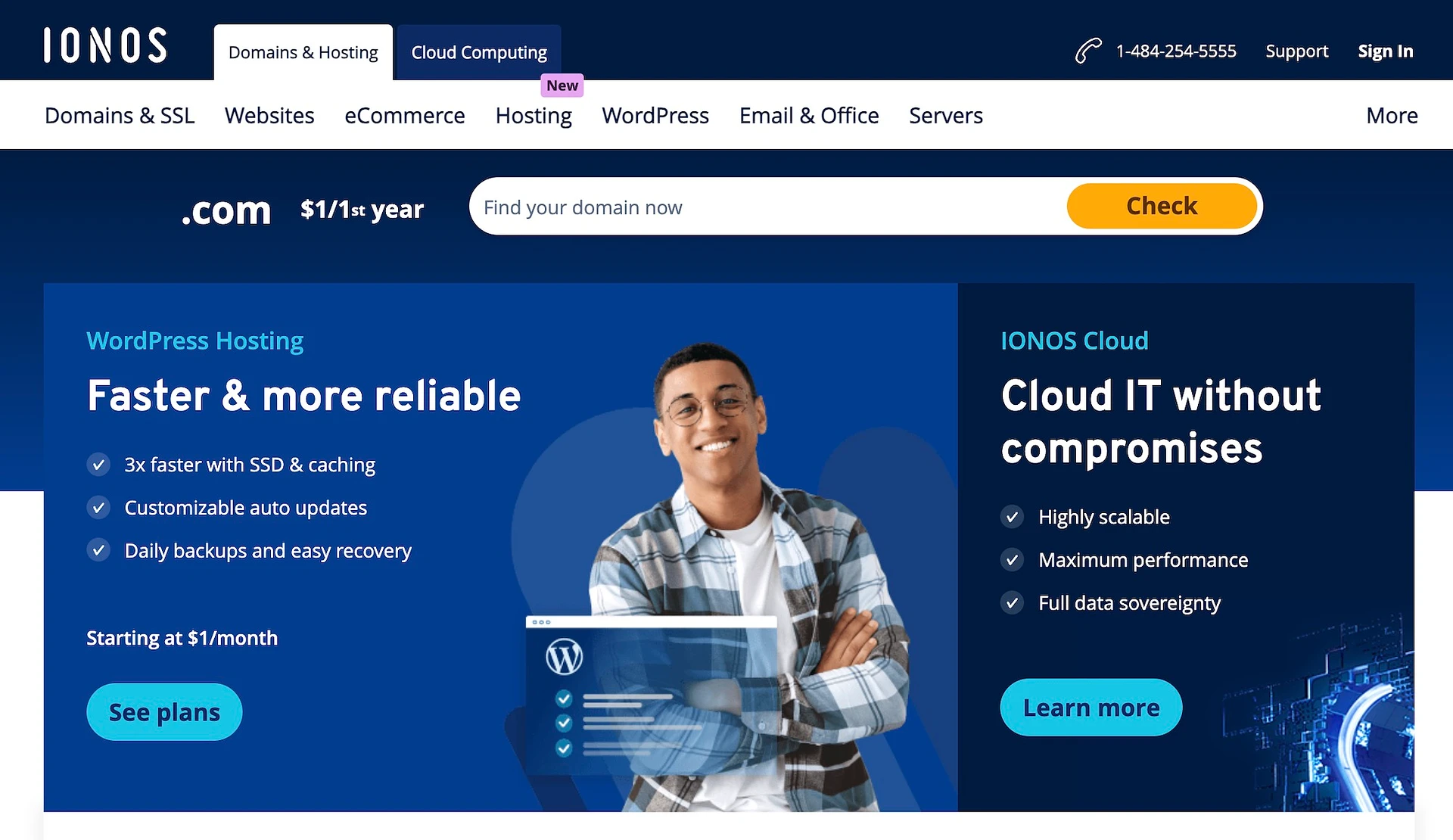Click the Servers navigation icon
Screen dimensions: 1453x840
[x=945, y=115]
